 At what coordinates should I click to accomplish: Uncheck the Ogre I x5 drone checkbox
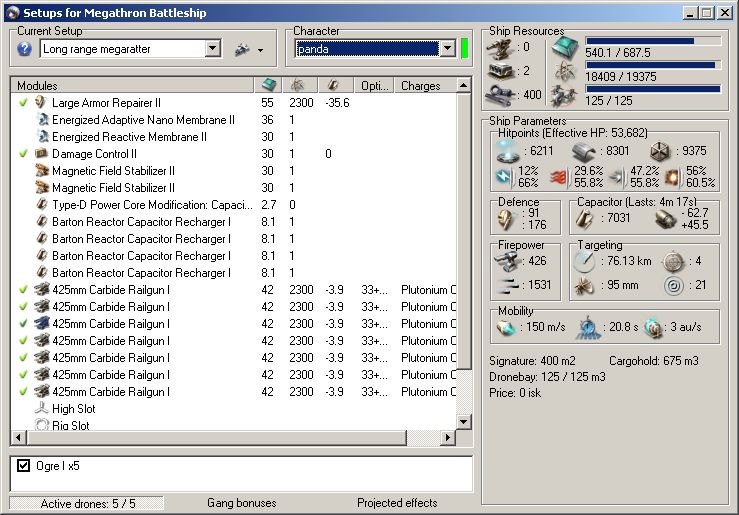[x=25, y=466]
